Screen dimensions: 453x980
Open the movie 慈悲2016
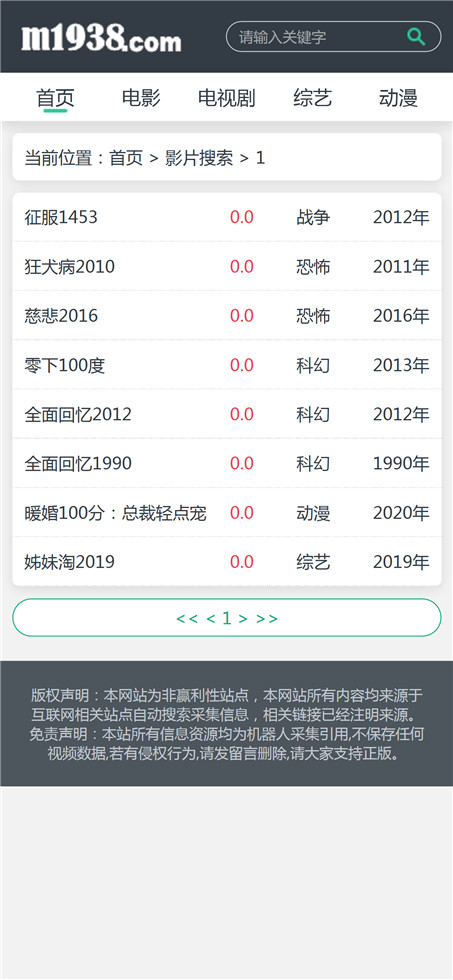(61, 316)
